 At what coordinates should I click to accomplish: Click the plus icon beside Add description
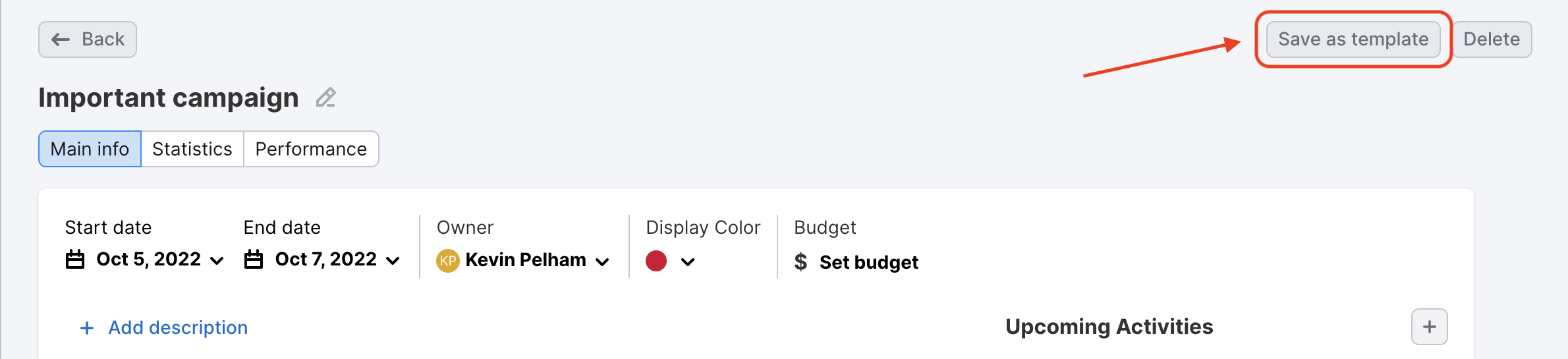coord(87,328)
